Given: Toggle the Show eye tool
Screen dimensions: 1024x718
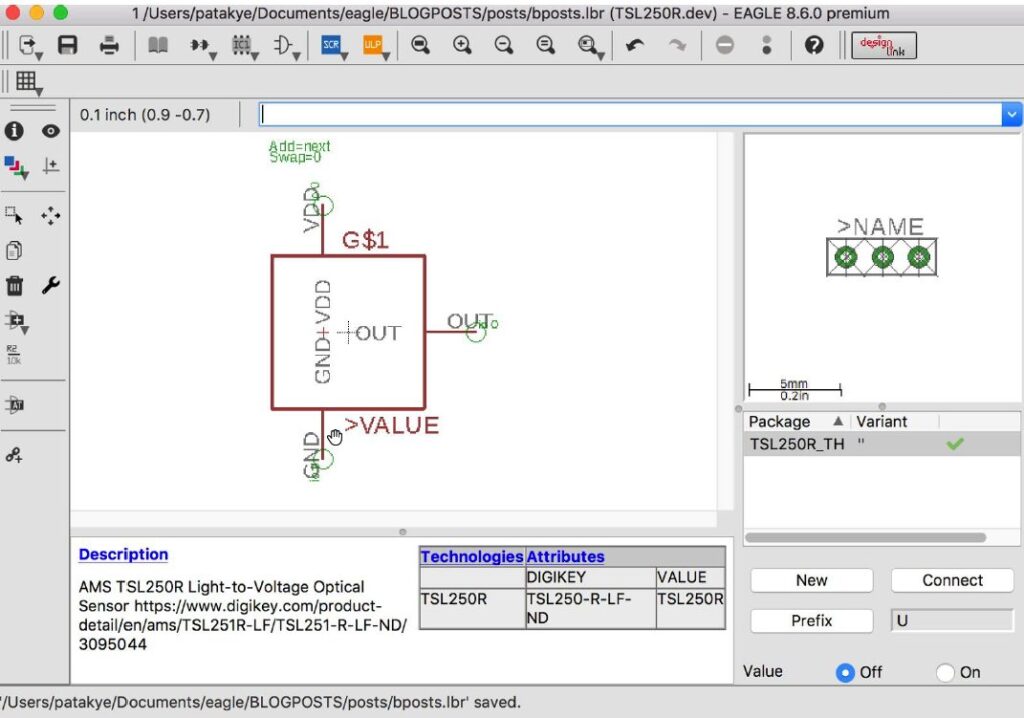Looking at the screenshot, I should 50,131.
